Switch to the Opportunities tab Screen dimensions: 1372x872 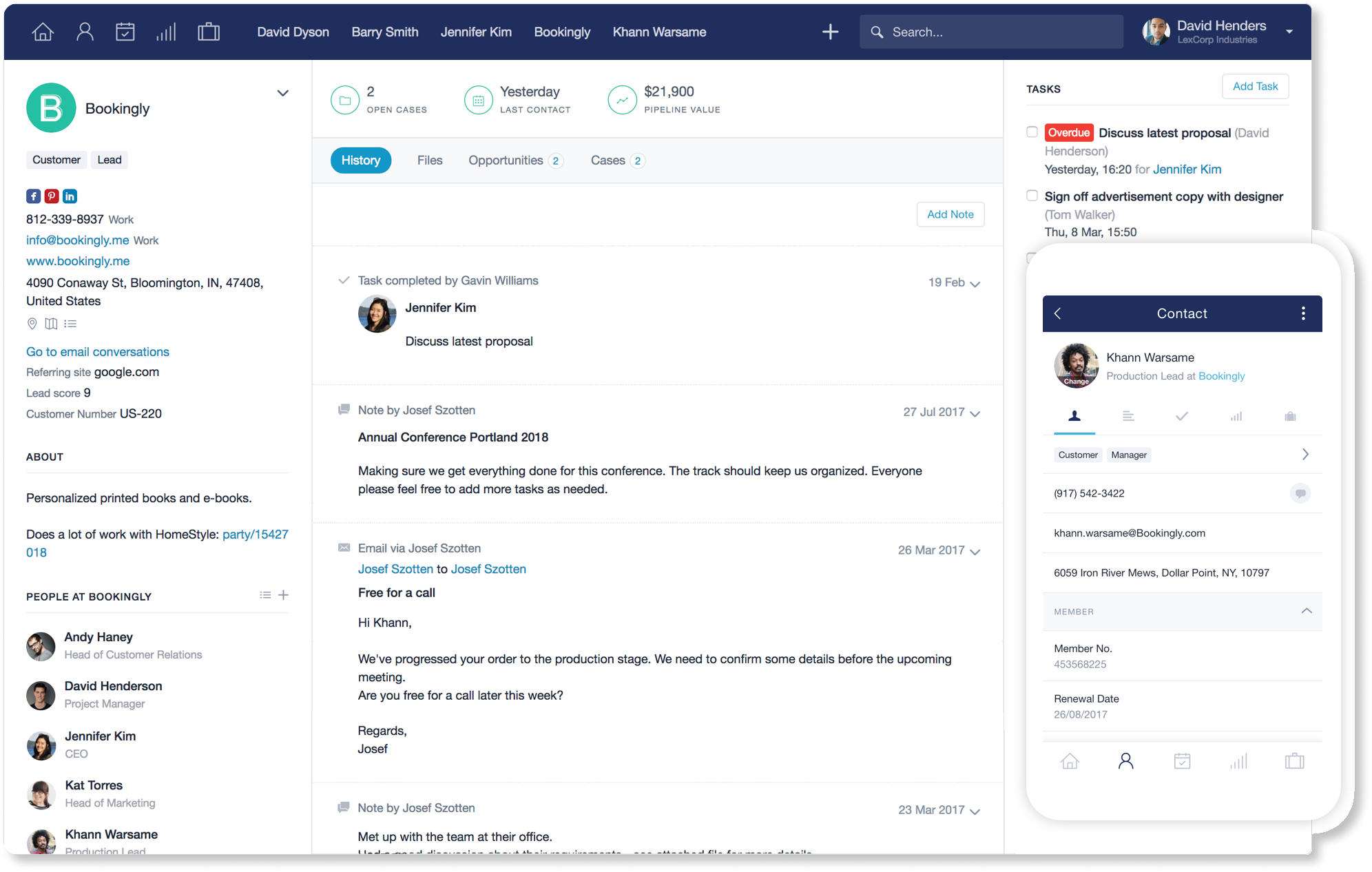[516, 160]
